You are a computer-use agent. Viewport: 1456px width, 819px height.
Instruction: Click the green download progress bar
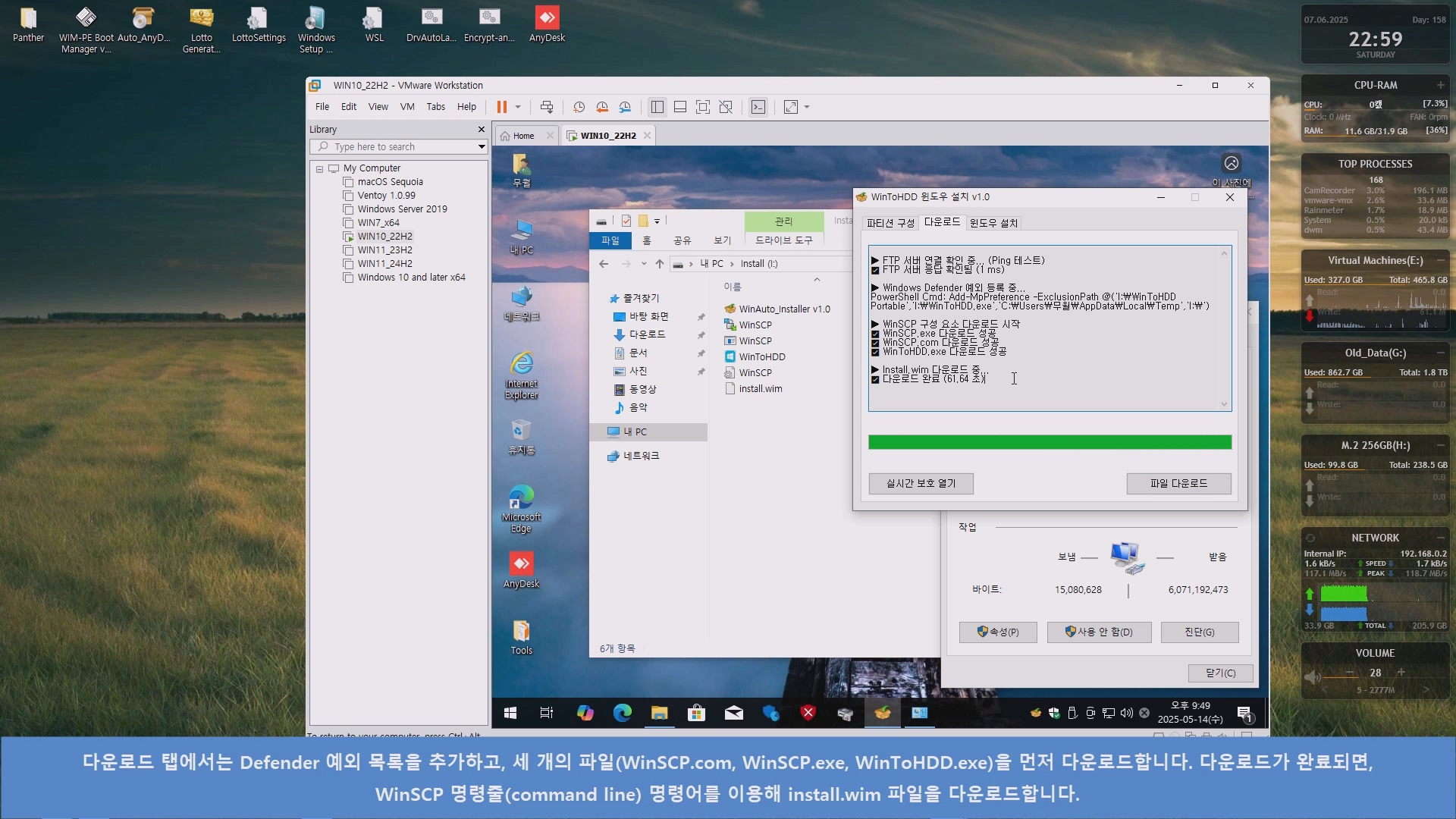point(1050,442)
